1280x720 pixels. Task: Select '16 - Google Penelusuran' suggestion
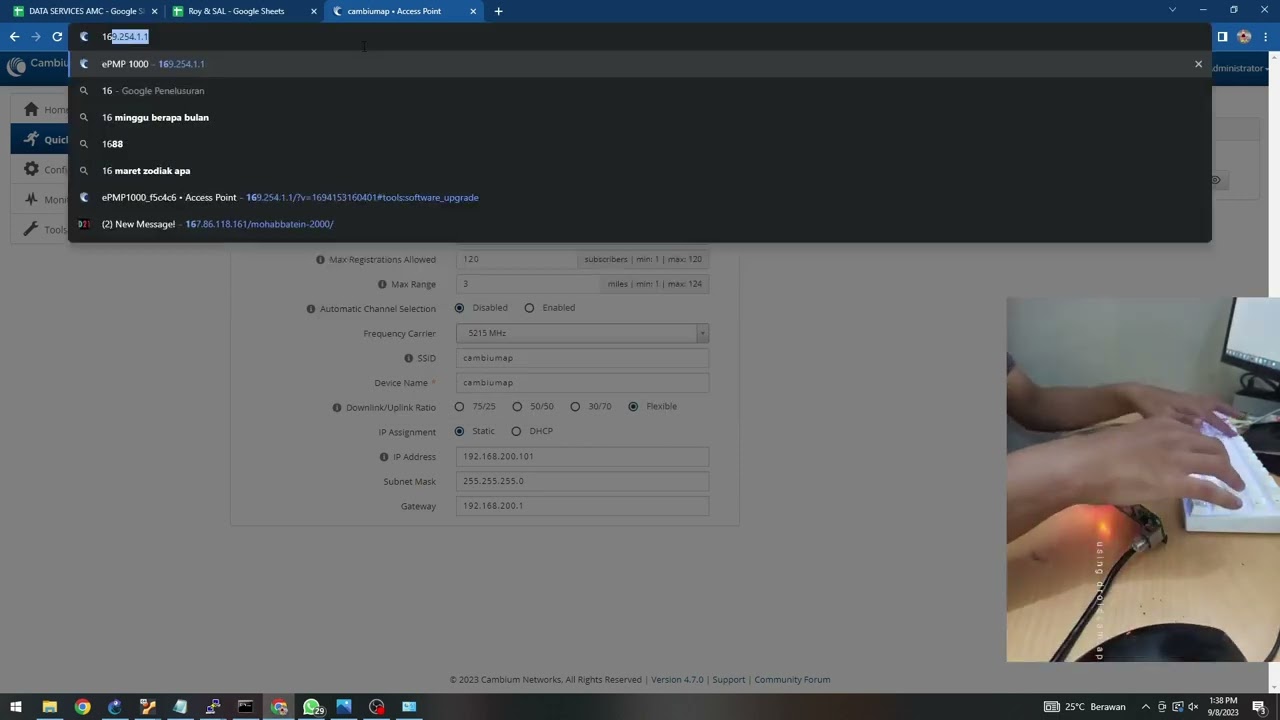pyautogui.click(x=640, y=91)
